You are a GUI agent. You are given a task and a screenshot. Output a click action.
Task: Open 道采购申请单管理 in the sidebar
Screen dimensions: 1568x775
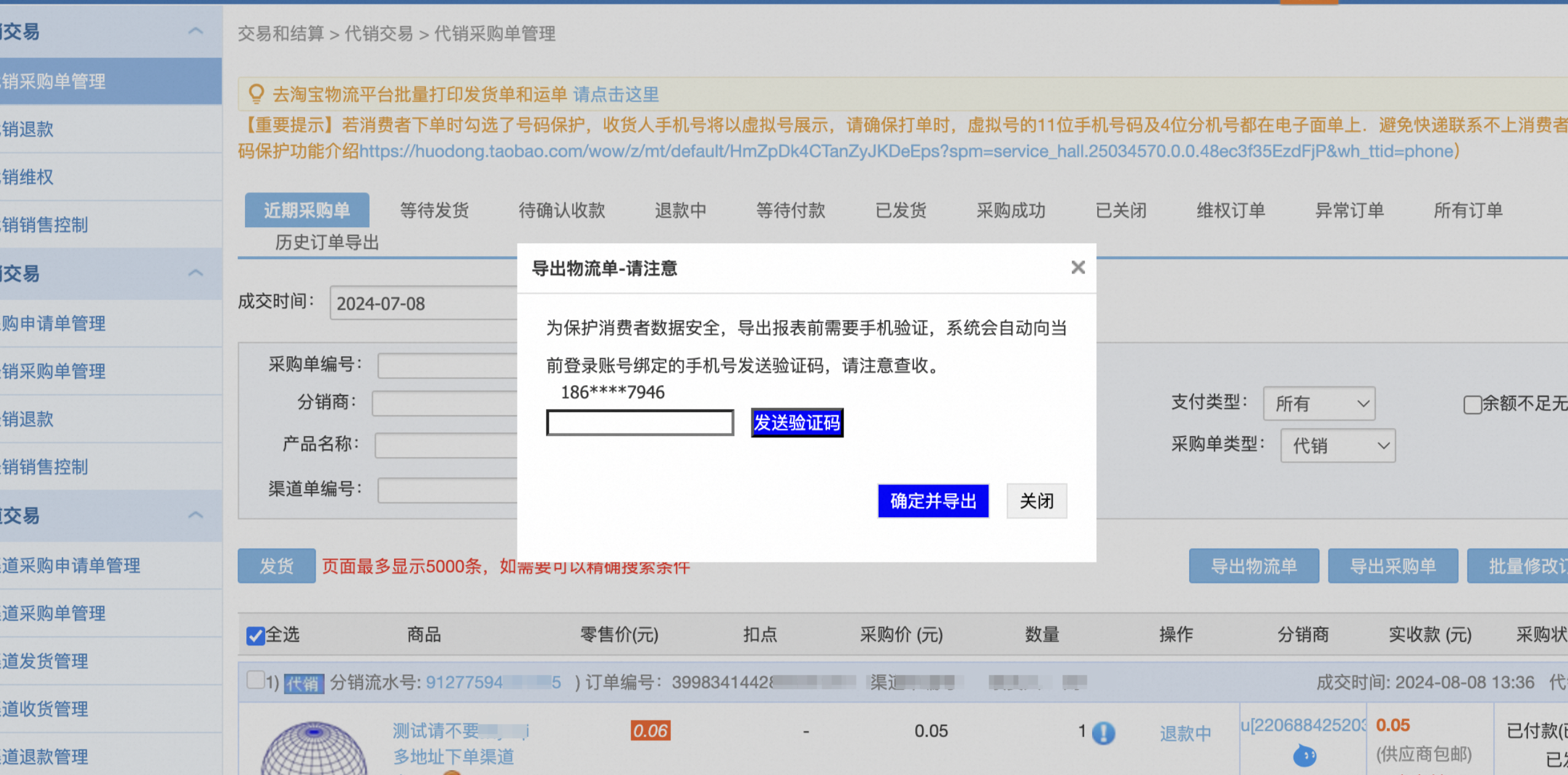pyautogui.click(x=111, y=565)
